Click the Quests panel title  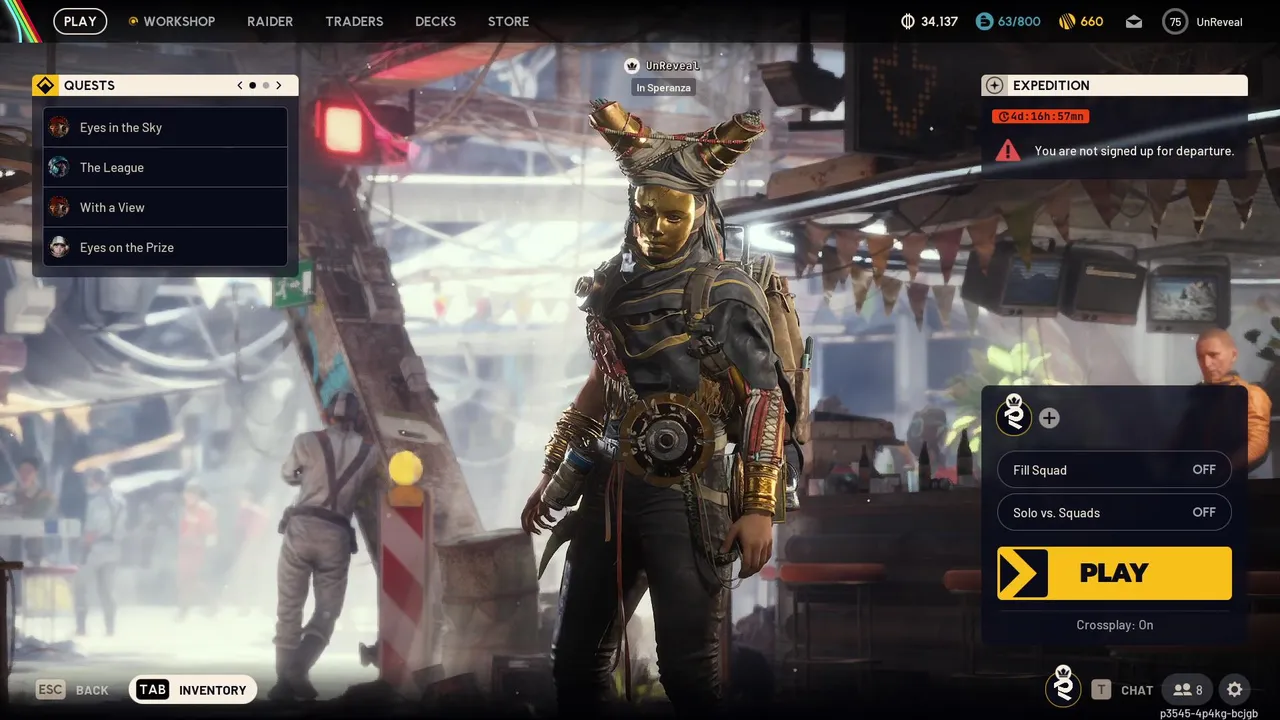(x=89, y=86)
